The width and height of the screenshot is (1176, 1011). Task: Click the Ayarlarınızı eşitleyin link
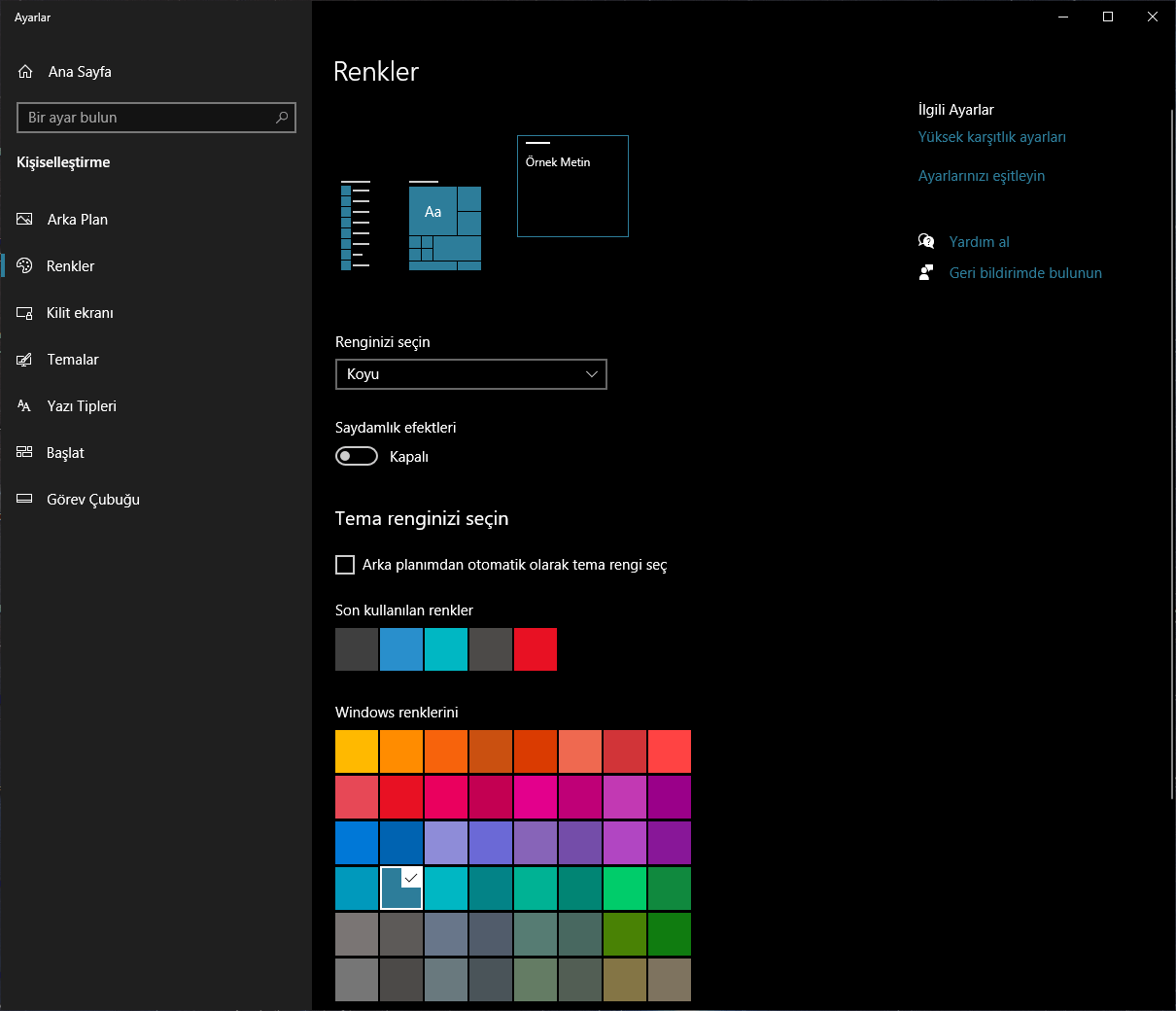(x=982, y=176)
